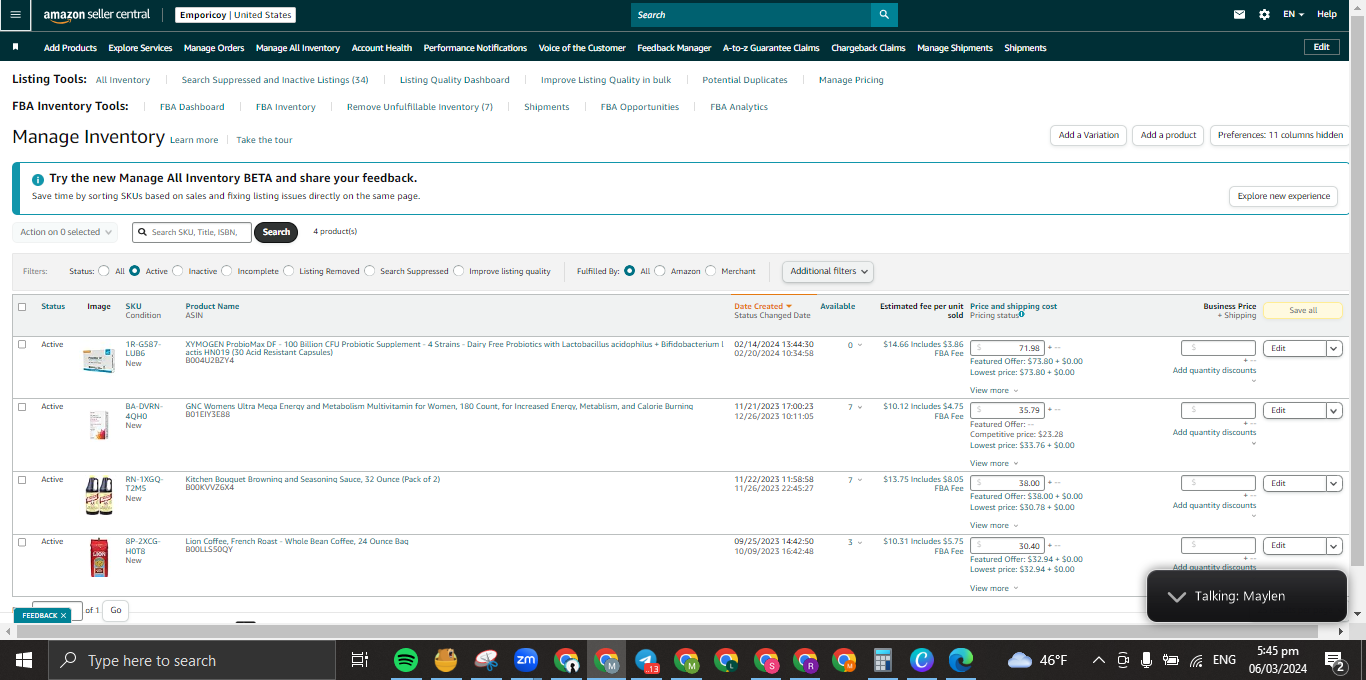1366x680 pixels.
Task: Click the Add a Variation button
Action: pyautogui.click(x=1089, y=135)
